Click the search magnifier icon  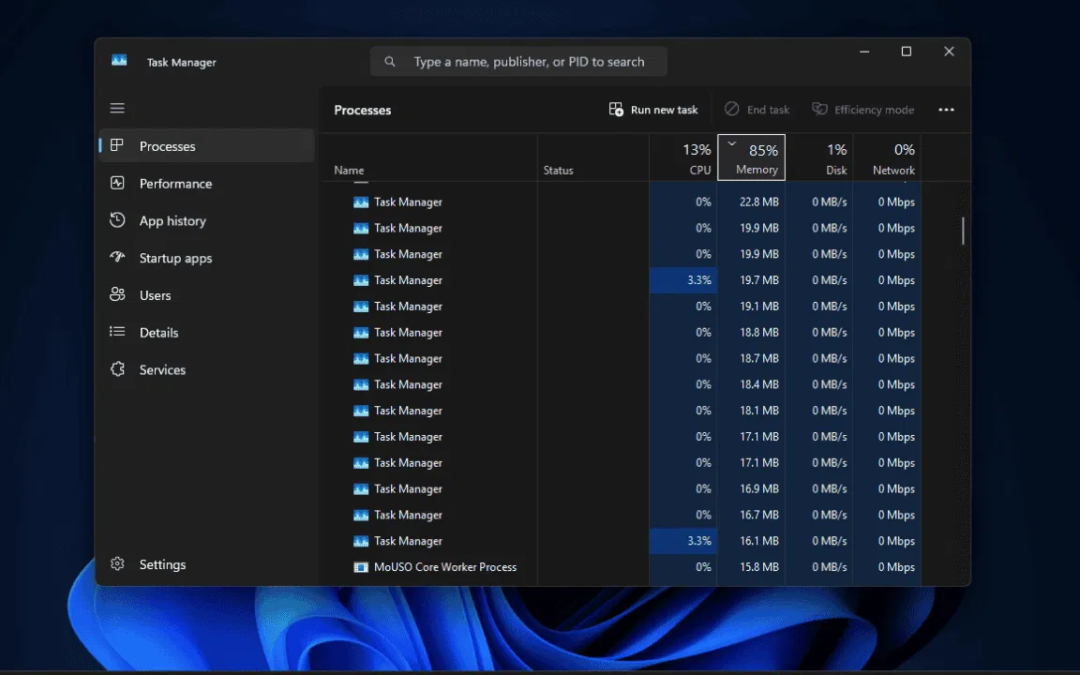tap(389, 61)
